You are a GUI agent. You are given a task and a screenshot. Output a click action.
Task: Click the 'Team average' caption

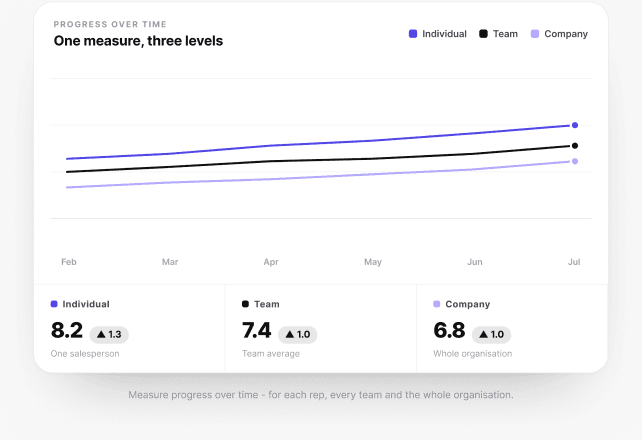click(x=271, y=354)
